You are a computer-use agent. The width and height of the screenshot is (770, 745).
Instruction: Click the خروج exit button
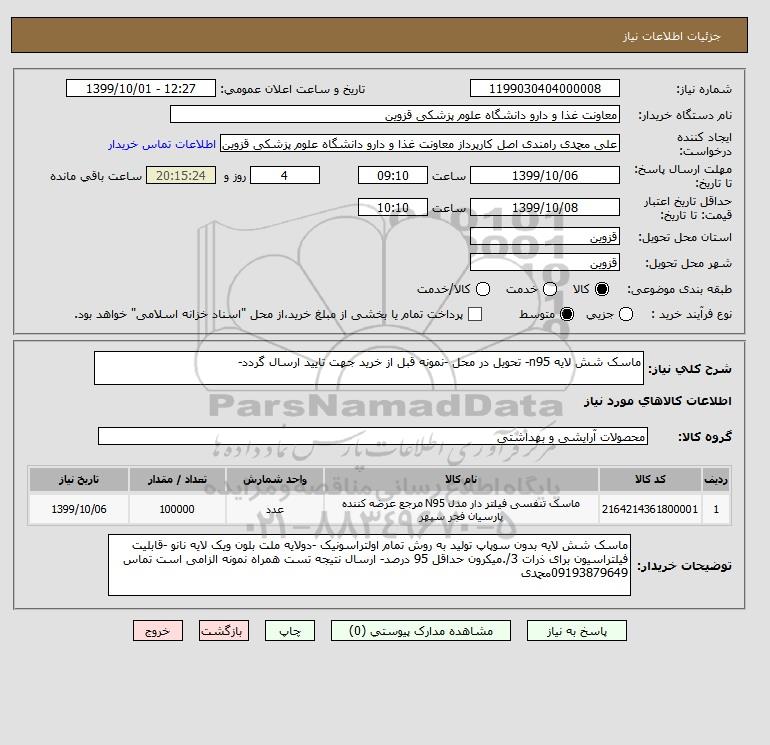tap(158, 631)
